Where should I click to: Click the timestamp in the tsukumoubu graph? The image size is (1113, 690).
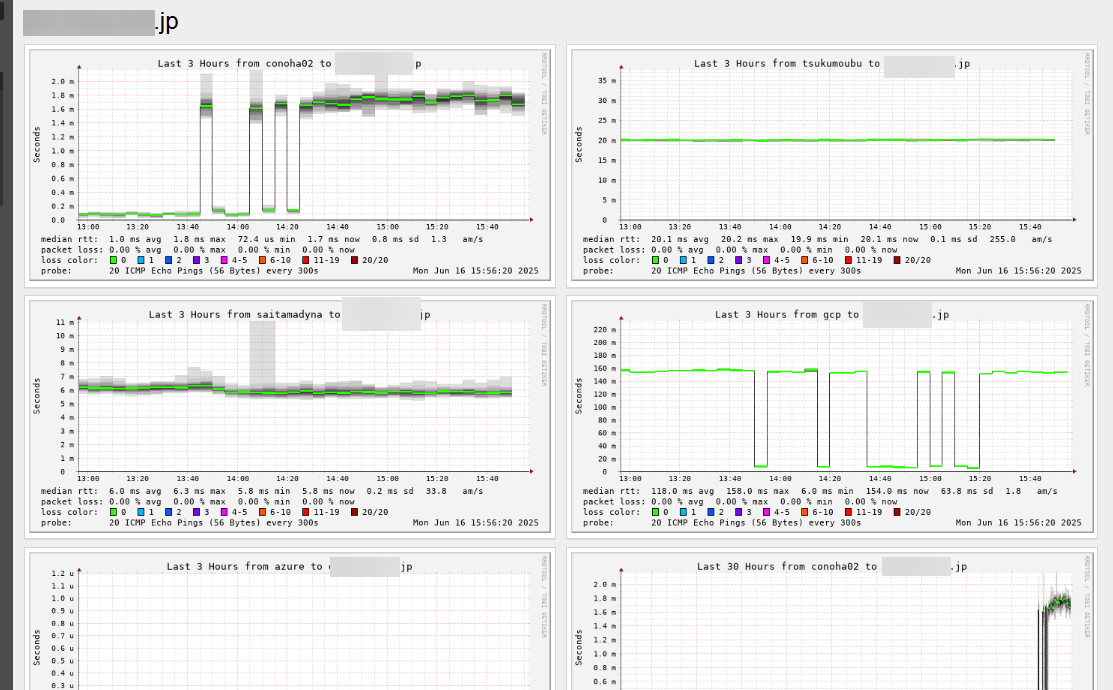(x=1018, y=271)
